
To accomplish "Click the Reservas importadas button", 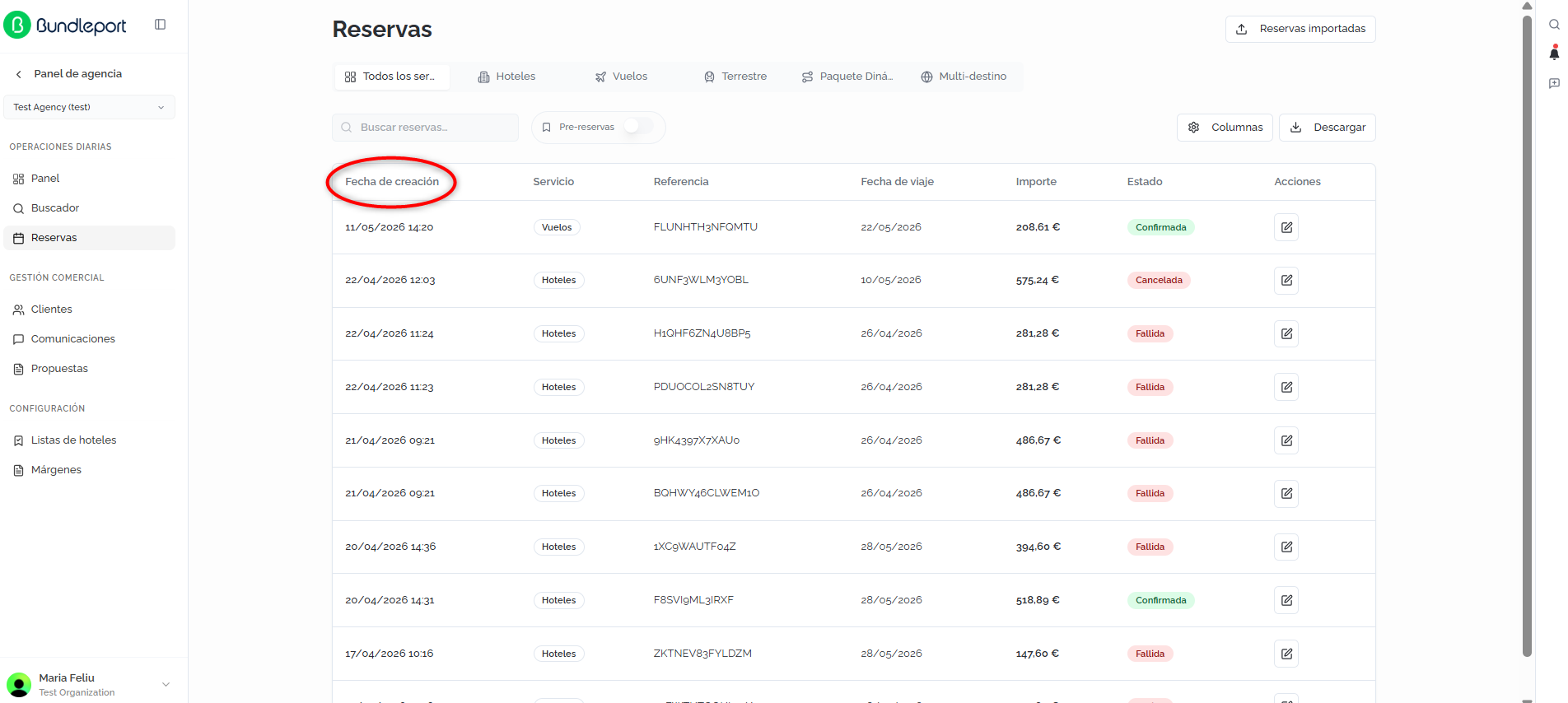I will 1300,29.
